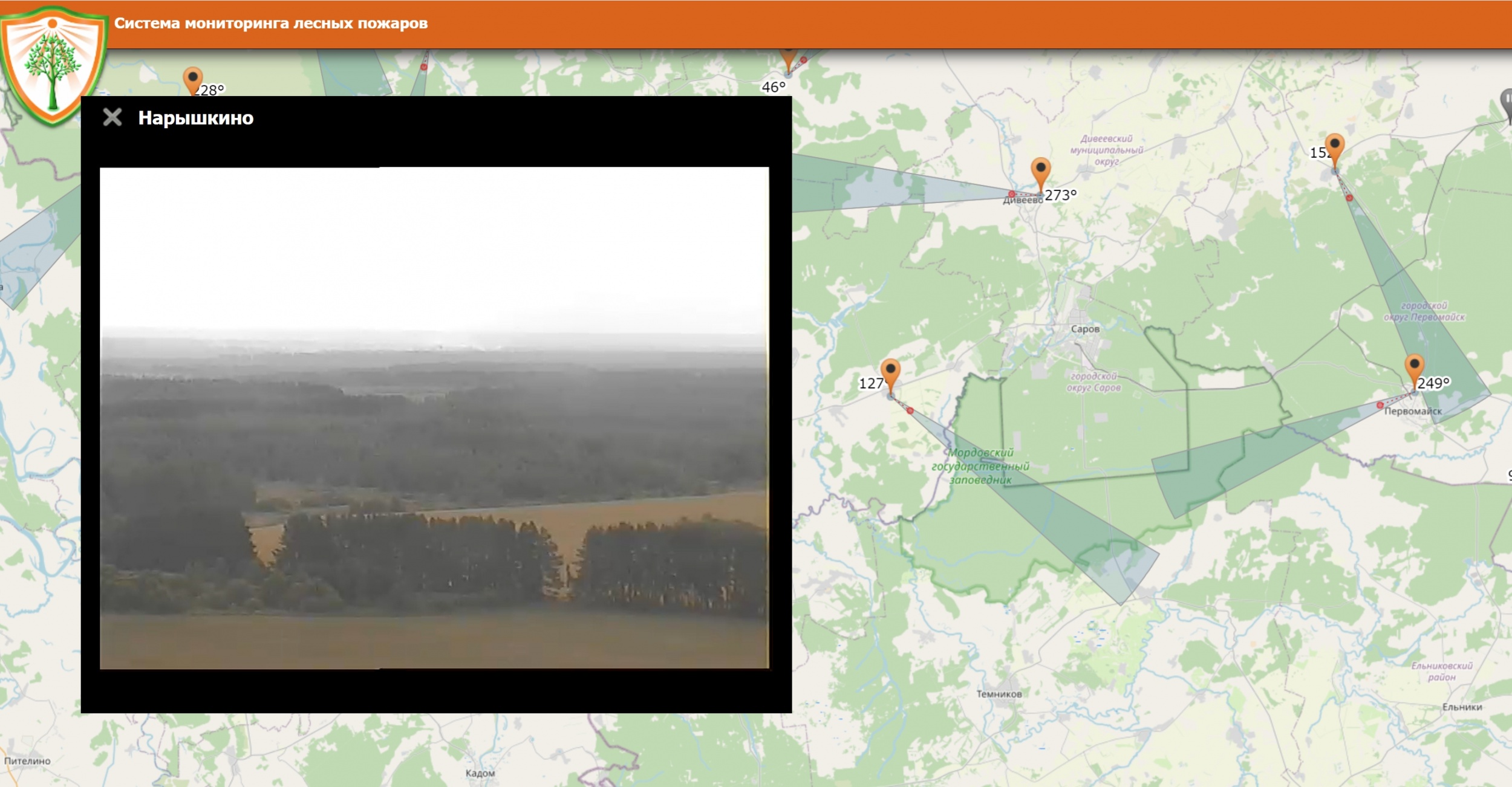Click red direction dot left of Первомайск
This screenshot has height=787, width=1512.
coord(1380,405)
